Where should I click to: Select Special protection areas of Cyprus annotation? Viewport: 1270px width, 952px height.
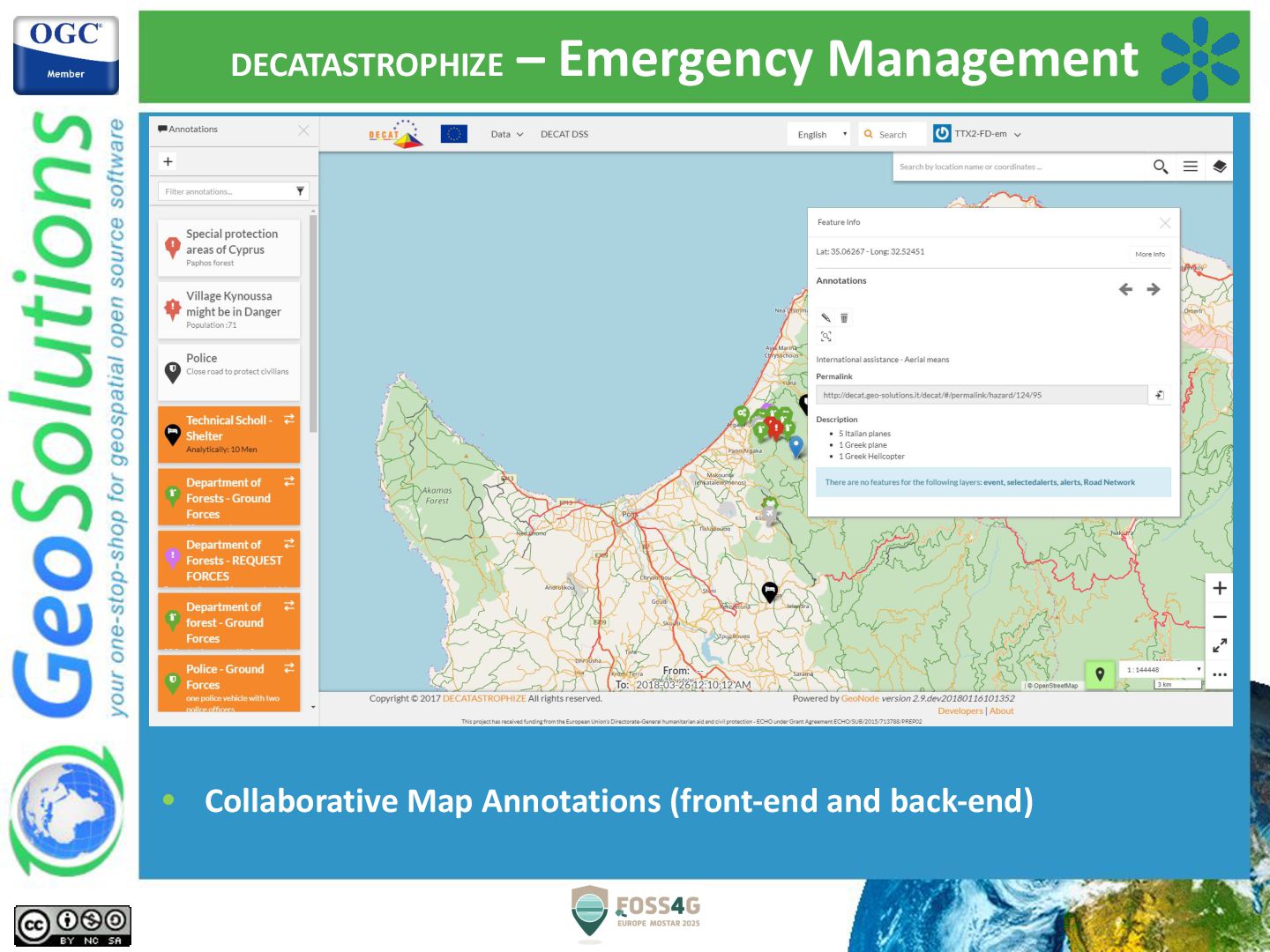[229, 248]
